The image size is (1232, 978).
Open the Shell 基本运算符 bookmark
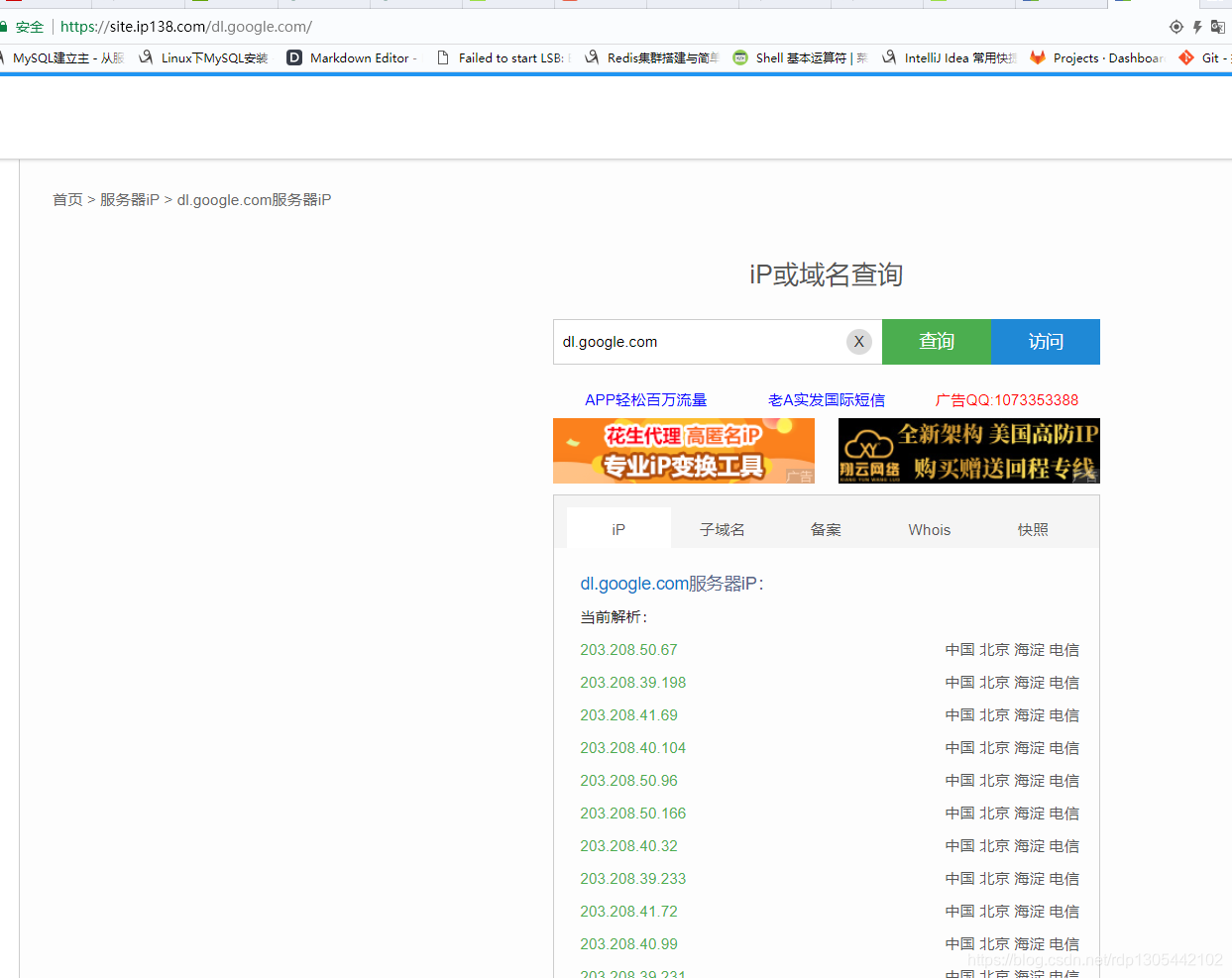pos(801,58)
